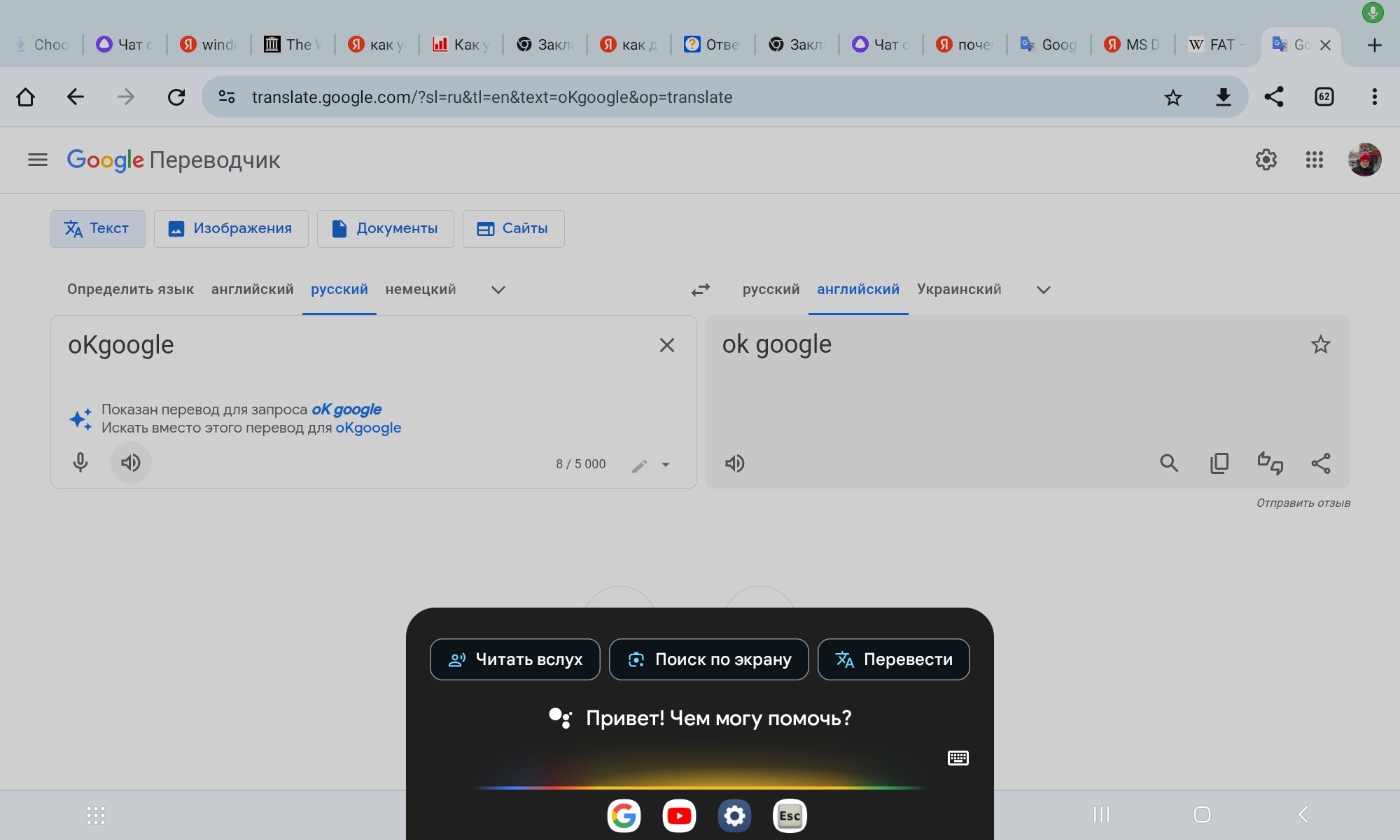Image resolution: width=1400 pixels, height=840 pixels.
Task: Open the Google apps grid
Action: 1315,160
